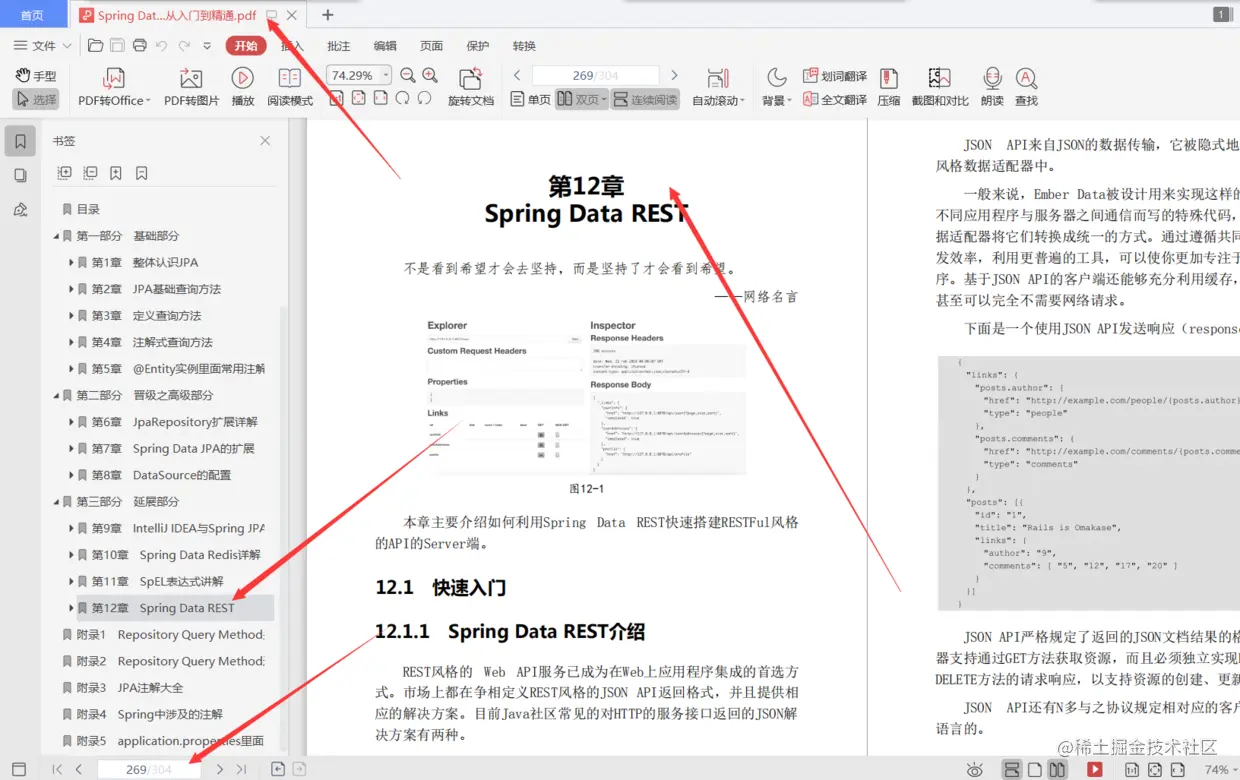This screenshot has width=1240, height=780.
Task: Click the open file folder icon
Action: (x=95, y=45)
